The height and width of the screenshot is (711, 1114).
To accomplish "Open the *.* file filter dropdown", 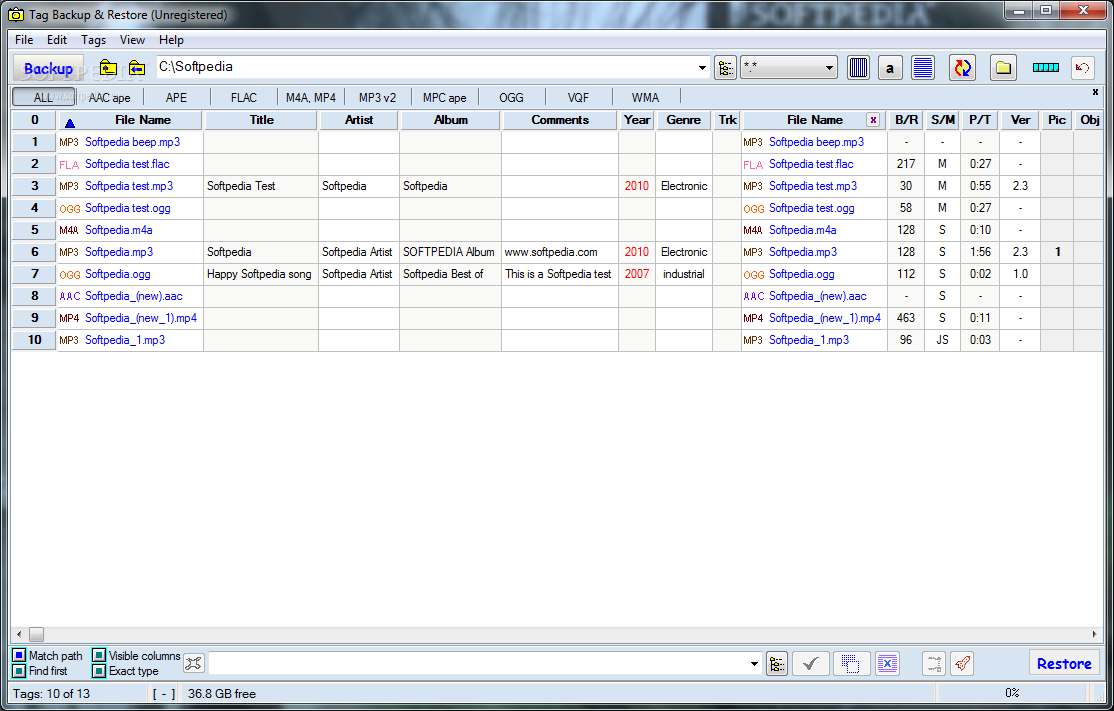I will coord(829,68).
